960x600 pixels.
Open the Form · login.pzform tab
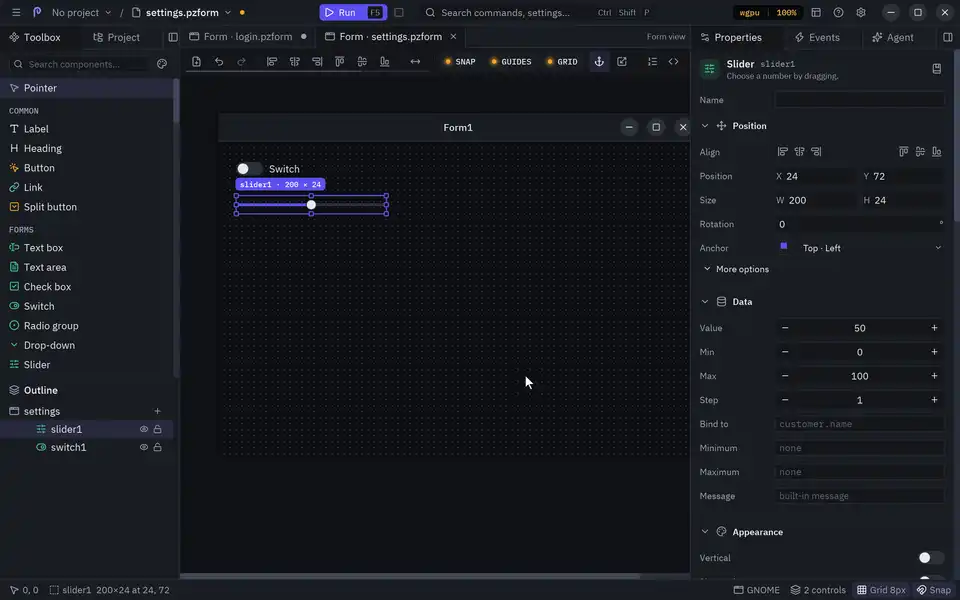[x=248, y=37]
